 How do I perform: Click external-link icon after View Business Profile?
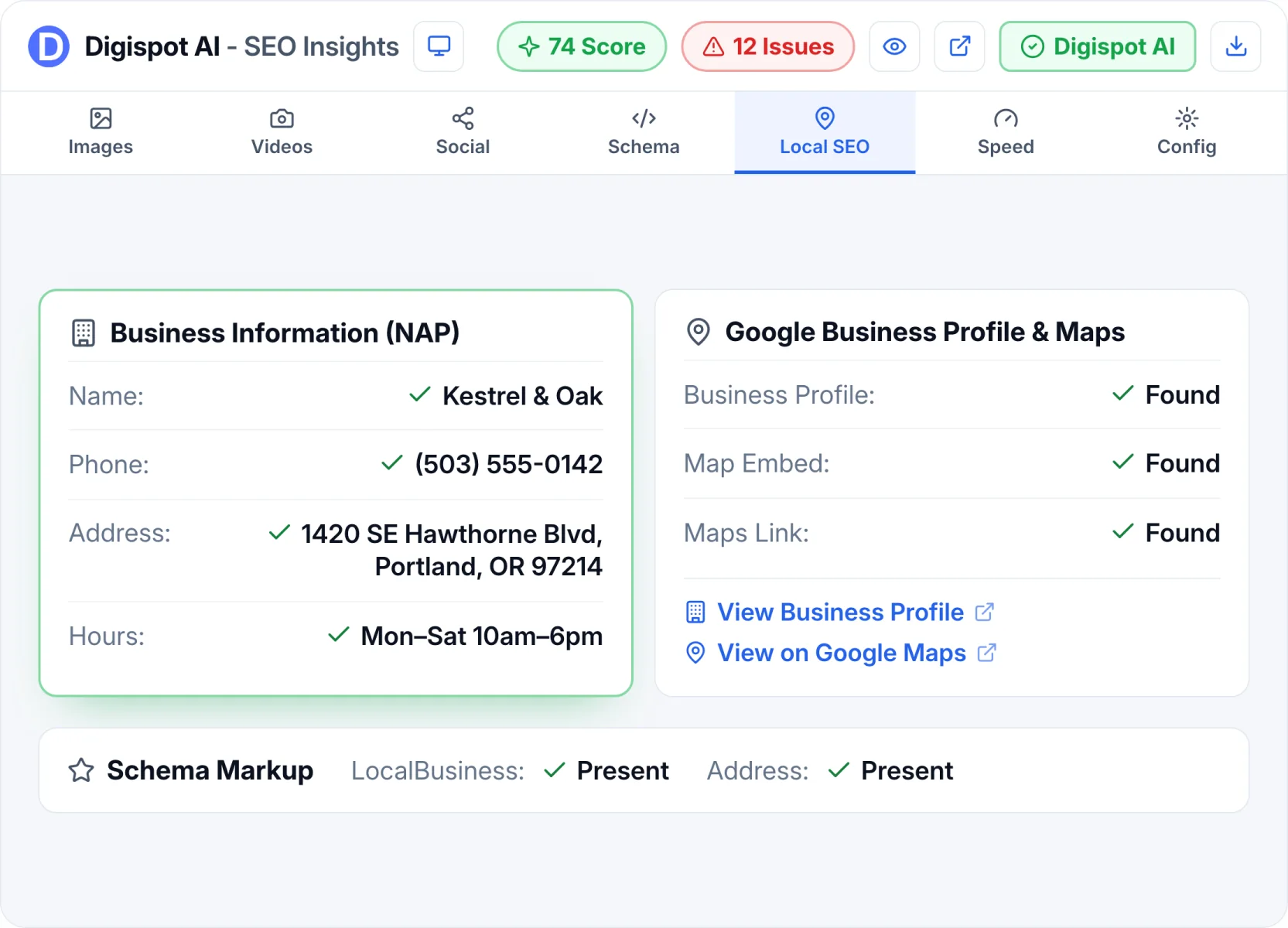click(x=984, y=612)
